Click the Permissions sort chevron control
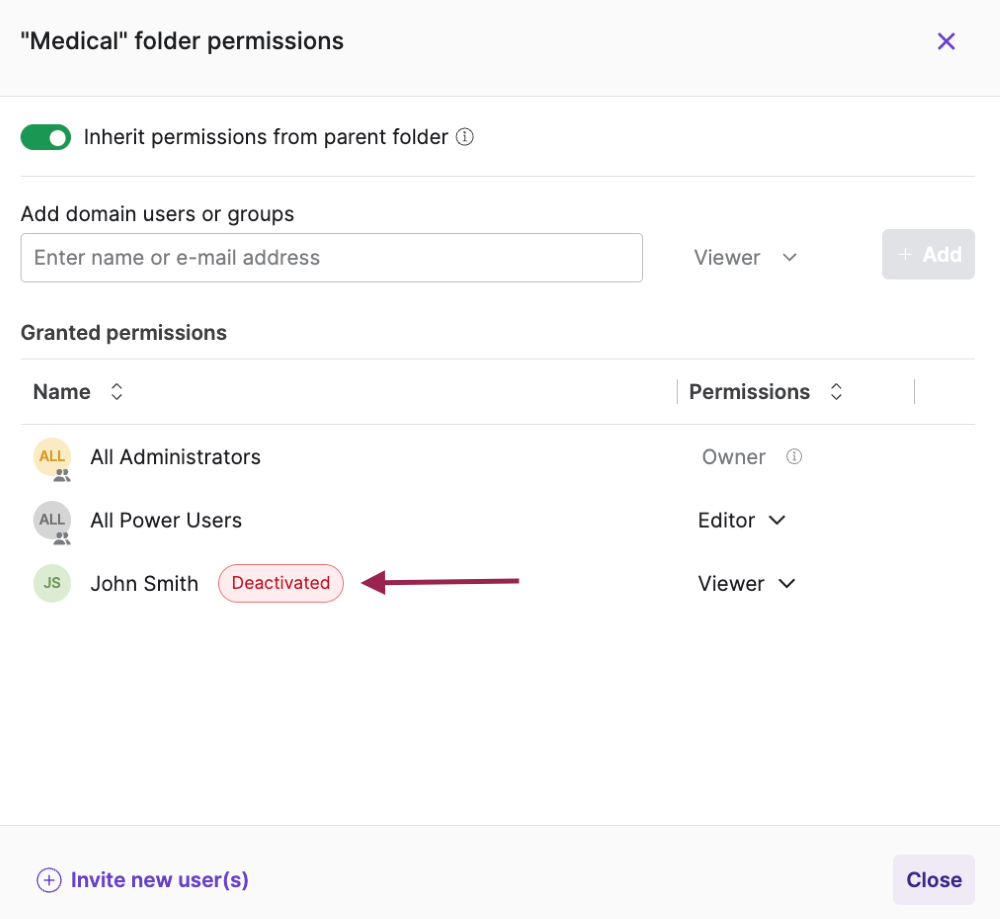The width and height of the screenshot is (1000, 919). coord(836,392)
